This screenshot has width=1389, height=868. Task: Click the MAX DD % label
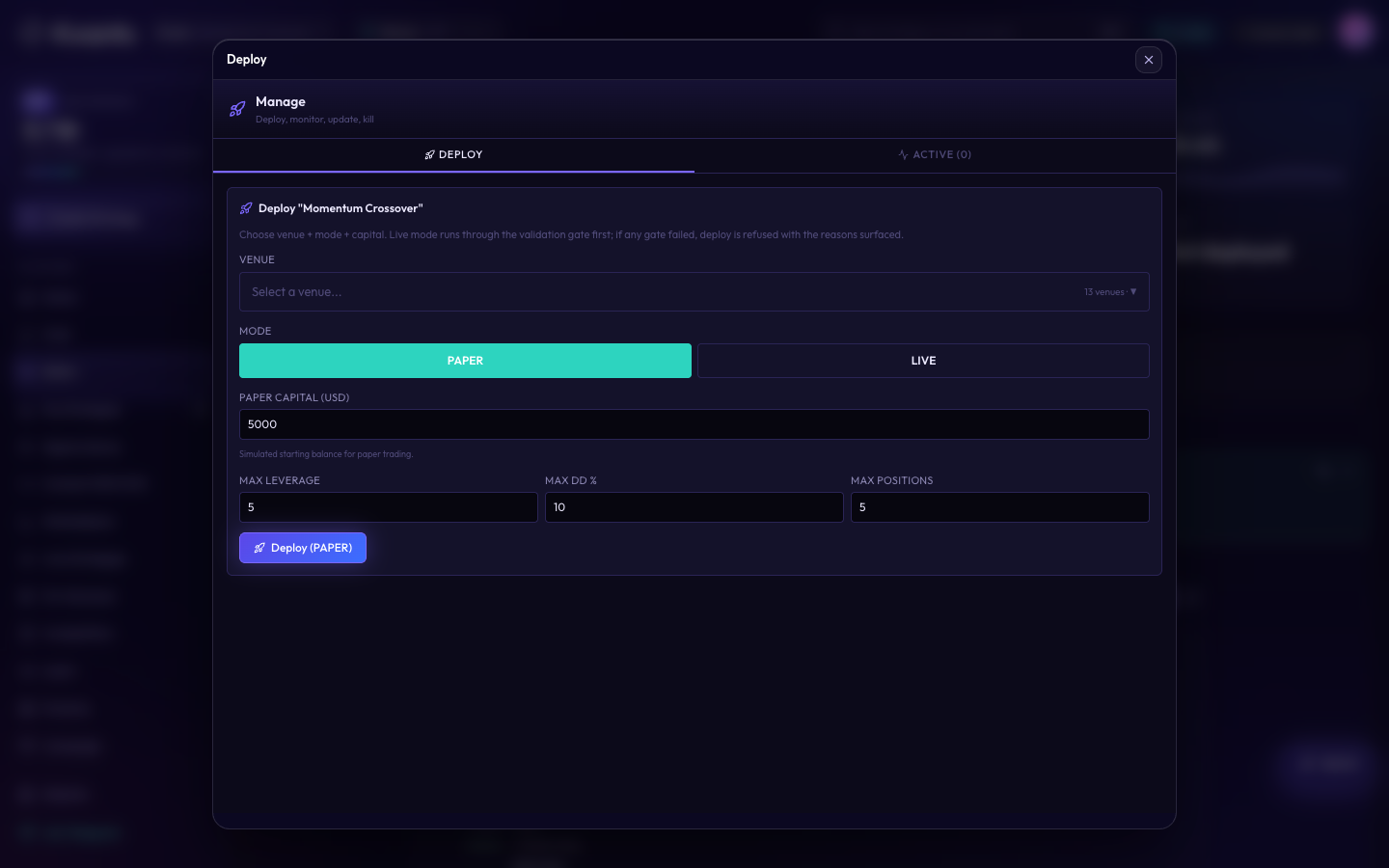point(571,480)
